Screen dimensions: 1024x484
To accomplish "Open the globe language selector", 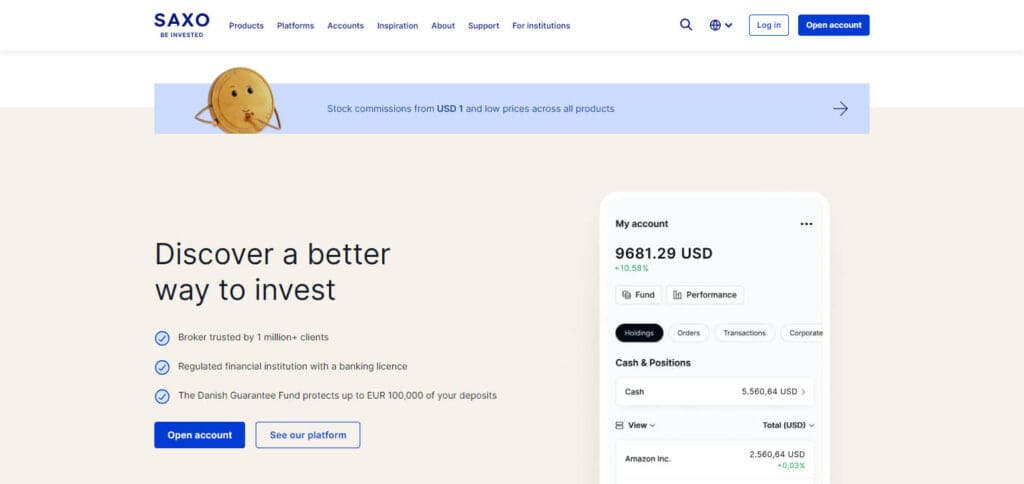I will (720, 25).
